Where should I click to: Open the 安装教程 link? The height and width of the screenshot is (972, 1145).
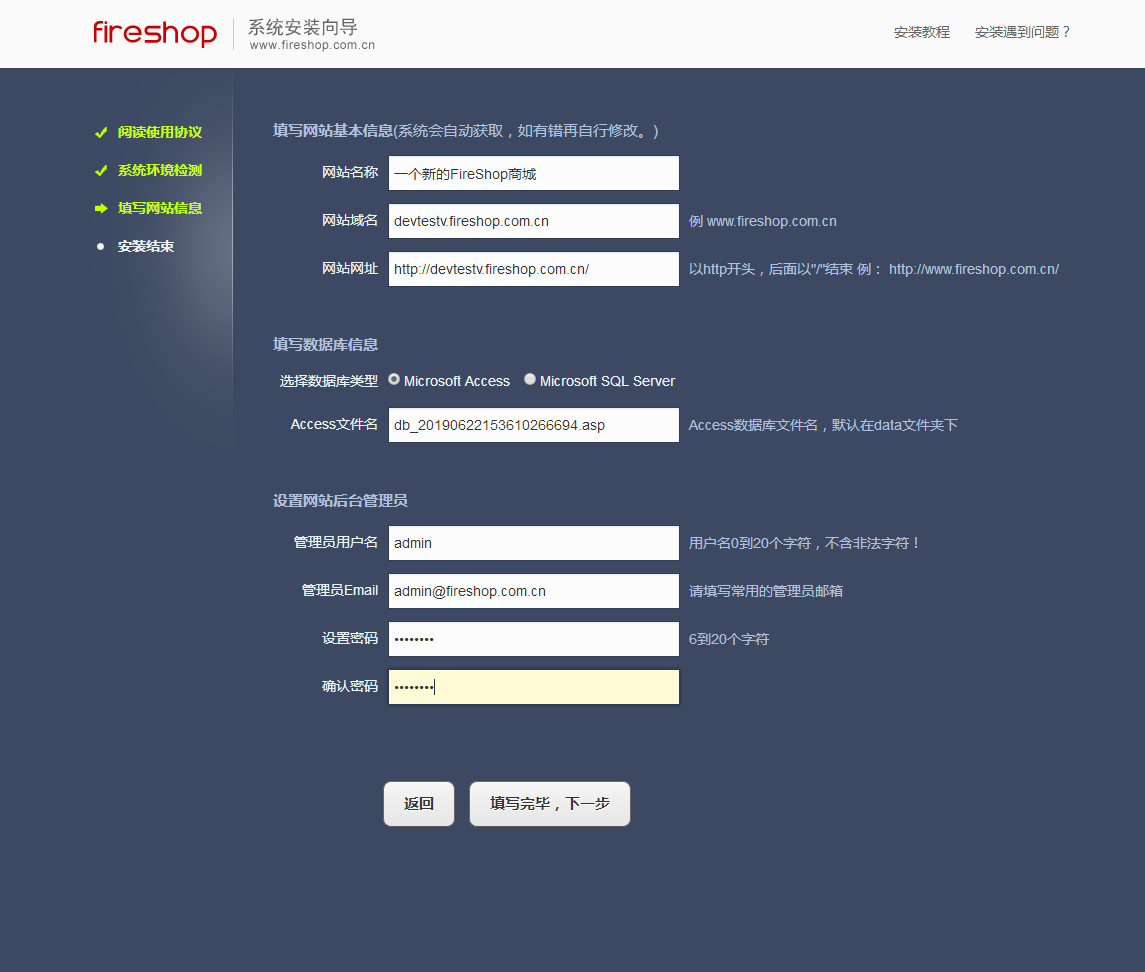(x=922, y=32)
